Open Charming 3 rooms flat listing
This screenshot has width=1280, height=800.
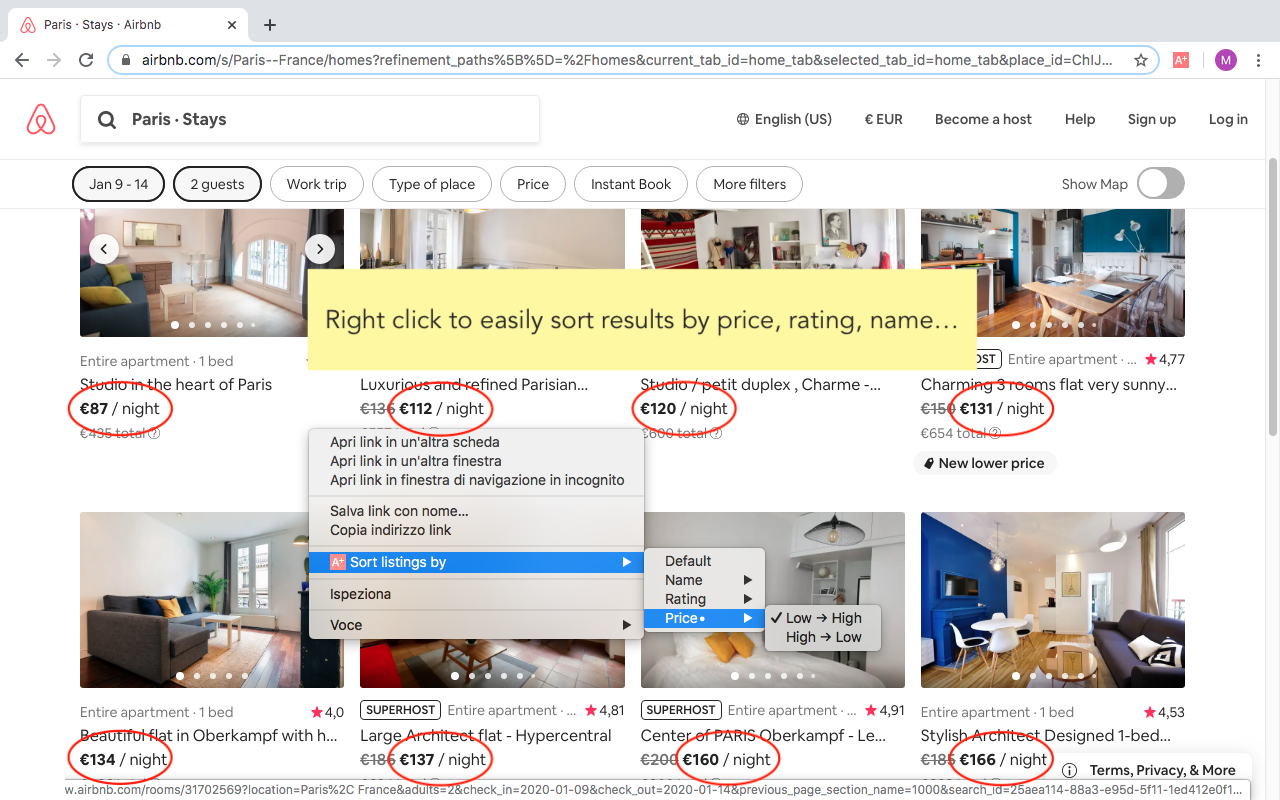coord(1049,384)
